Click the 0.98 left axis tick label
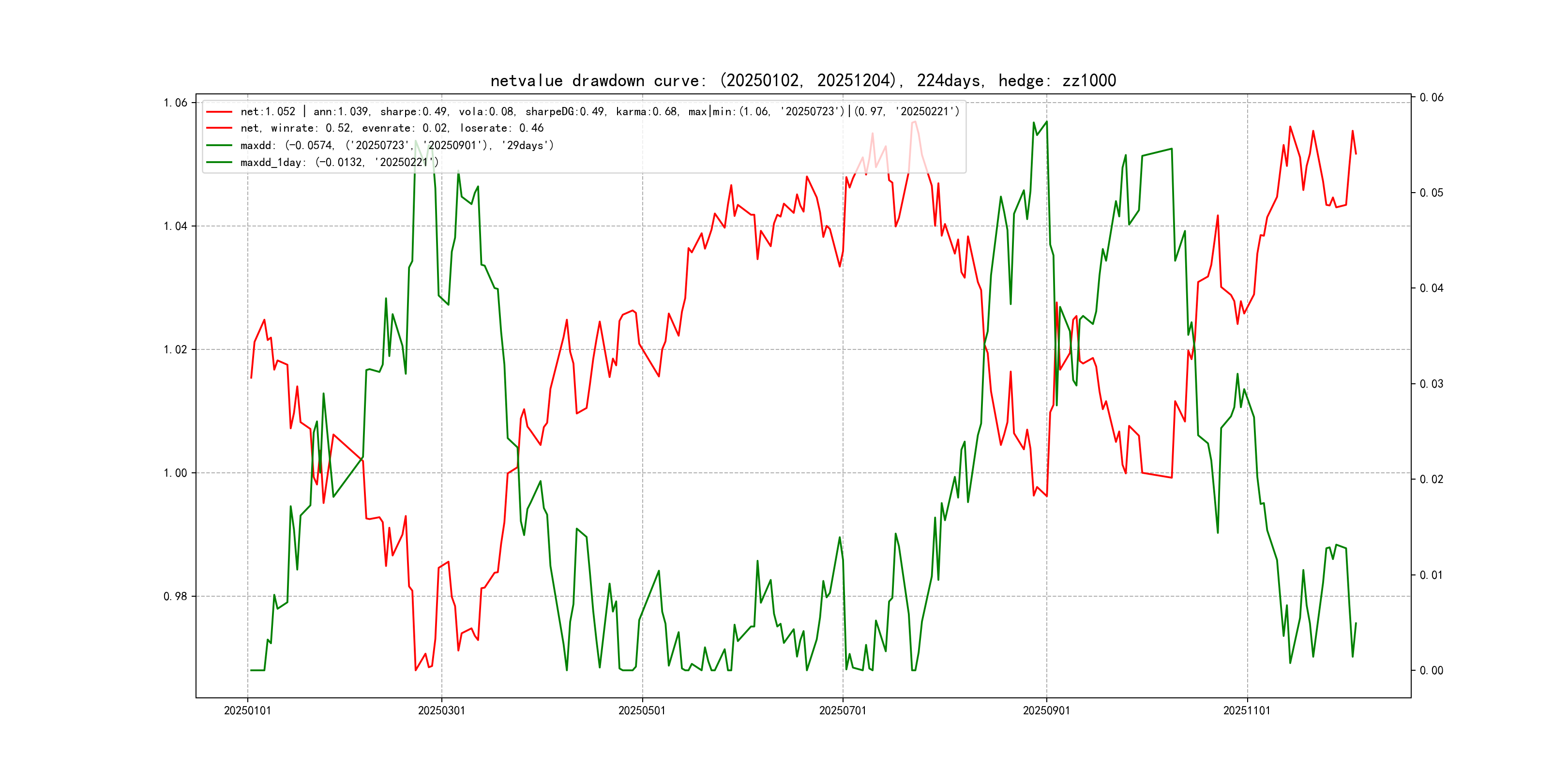The width and height of the screenshot is (1568, 784). (175, 597)
